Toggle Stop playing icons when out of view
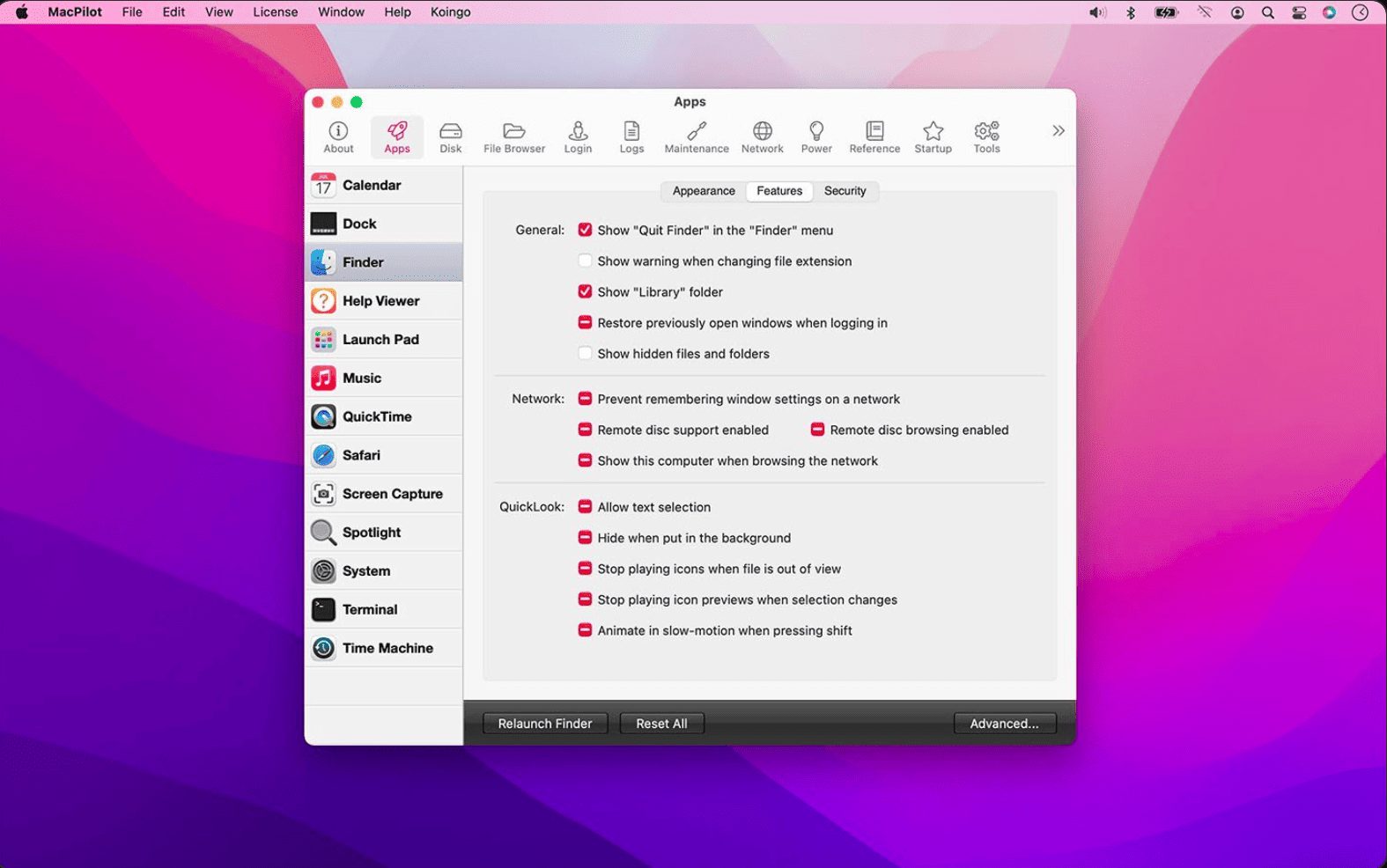This screenshot has width=1387, height=868. [x=585, y=568]
